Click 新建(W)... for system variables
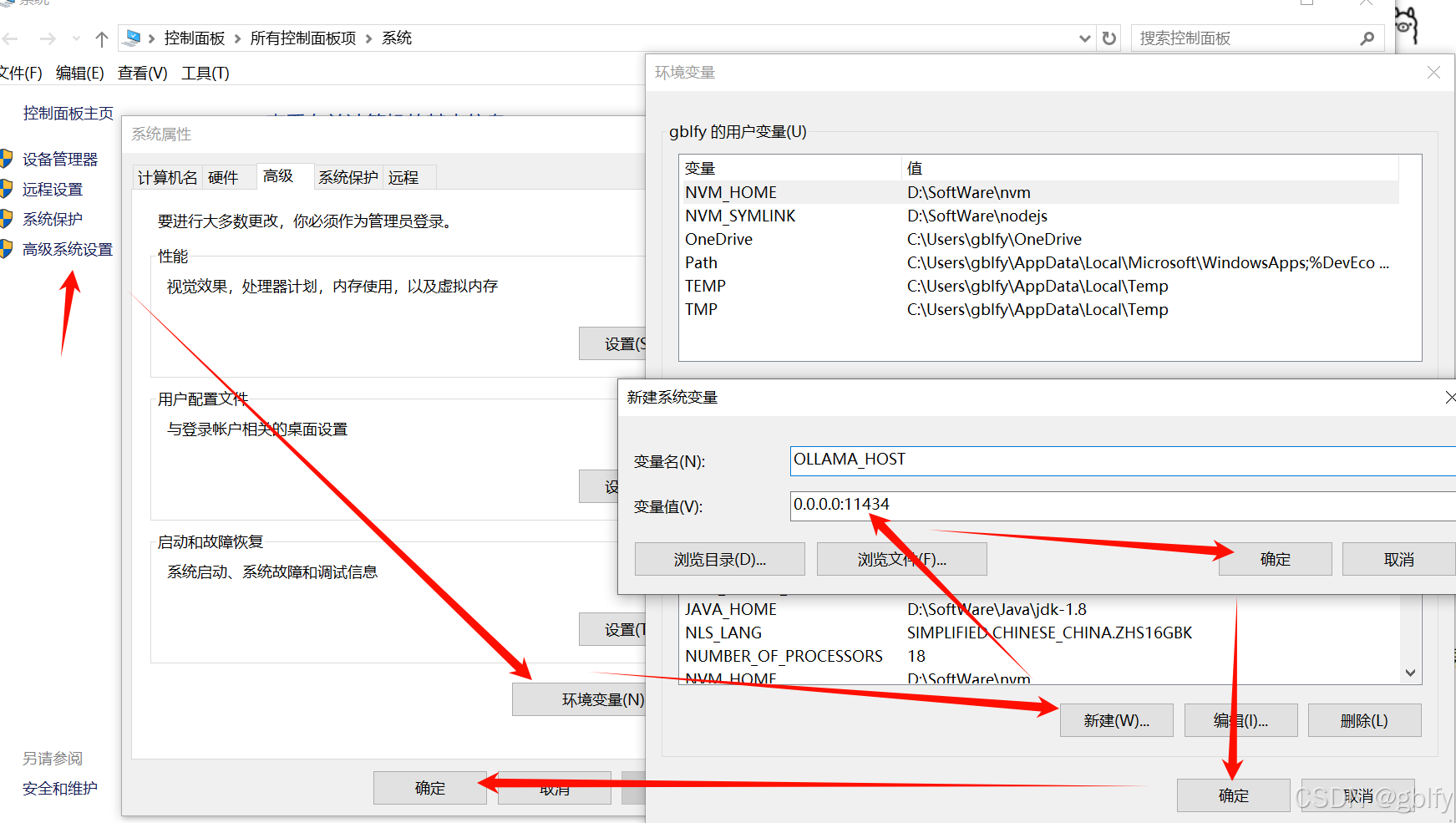Image resolution: width=1456 pixels, height=823 pixels. coord(1117,720)
